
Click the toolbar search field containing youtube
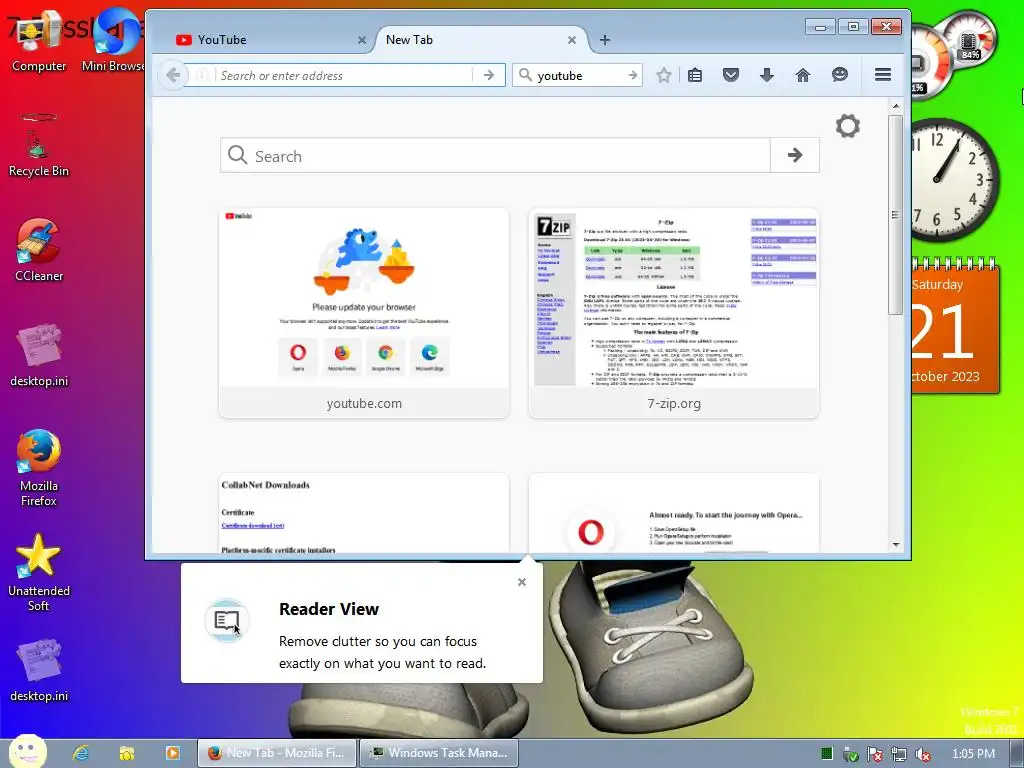pos(578,75)
